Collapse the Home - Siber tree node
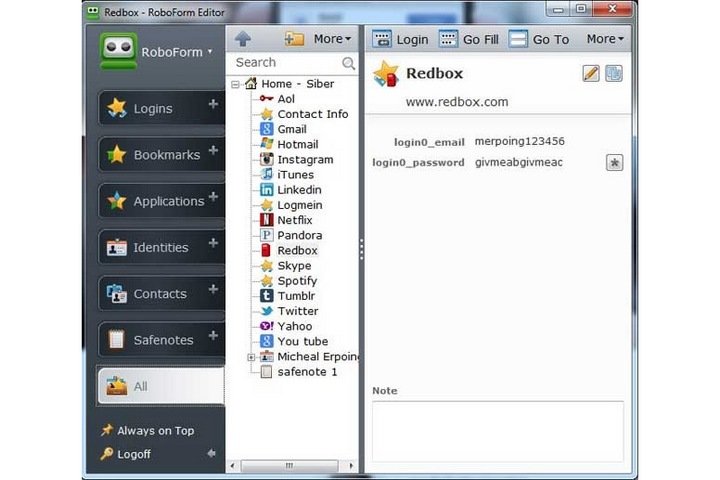 point(236,85)
